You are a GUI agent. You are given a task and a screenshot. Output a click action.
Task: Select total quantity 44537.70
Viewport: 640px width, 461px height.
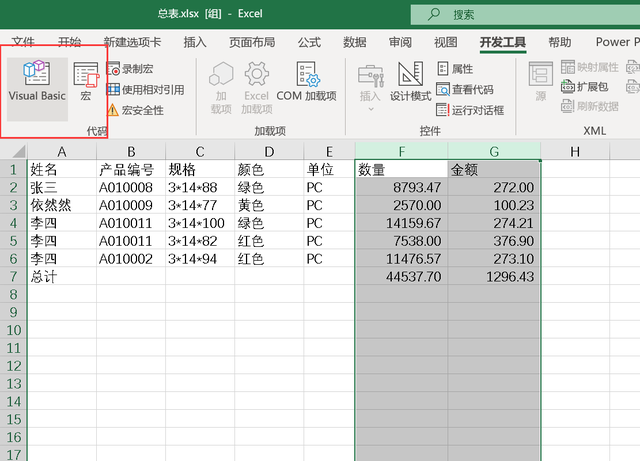402,276
